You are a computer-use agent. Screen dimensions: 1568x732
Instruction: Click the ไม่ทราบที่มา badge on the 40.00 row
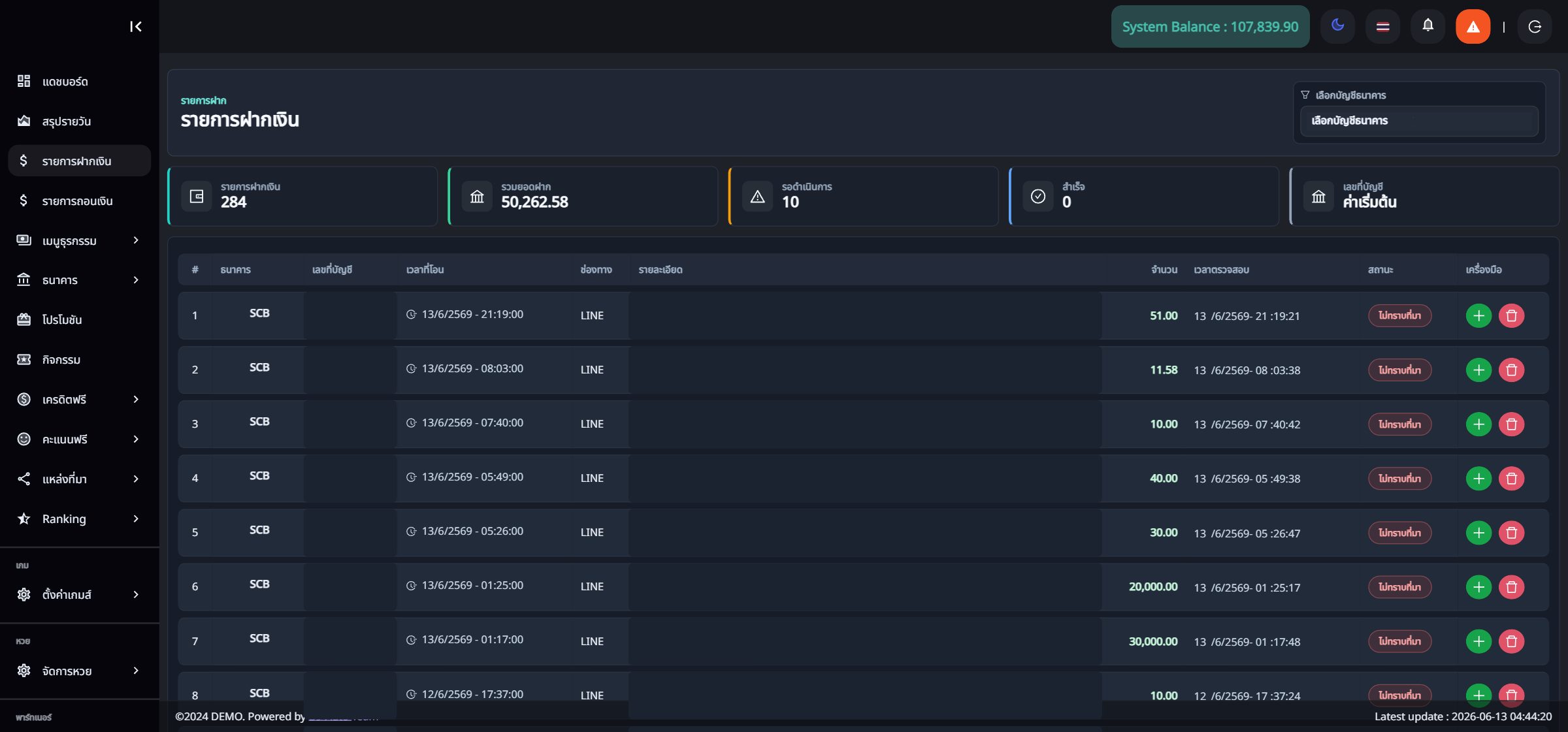[1399, 479]
